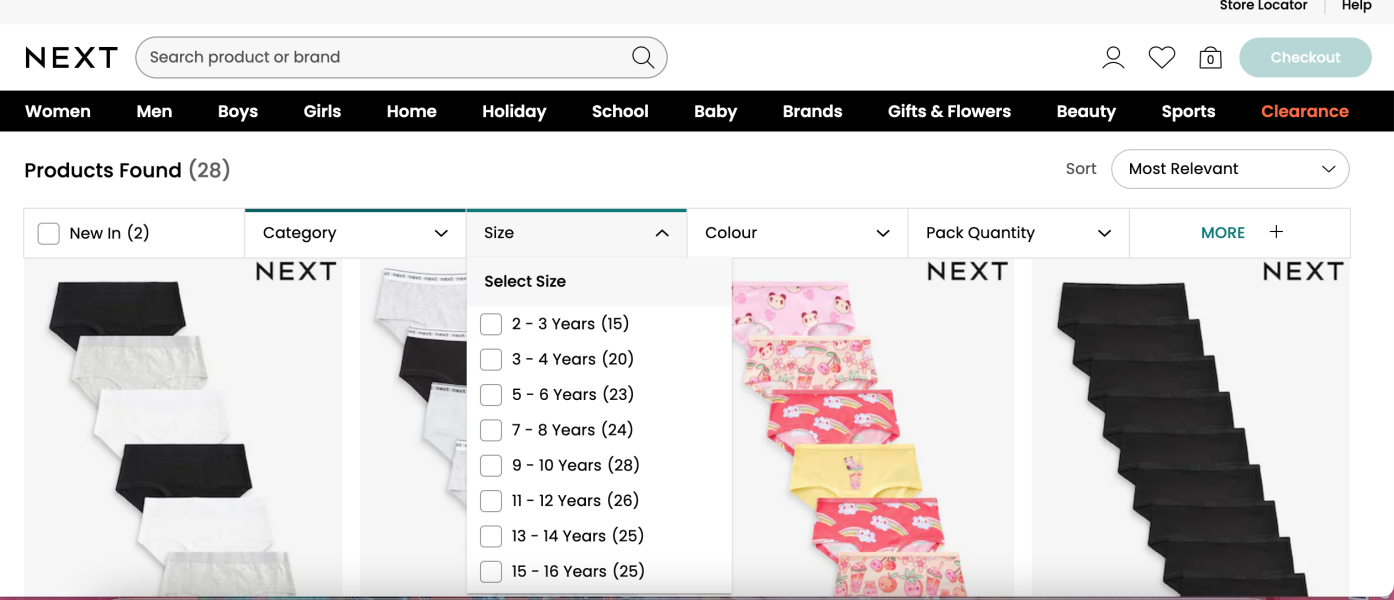Select 11 - 12 Years size checkbox

tap(491, 501)
